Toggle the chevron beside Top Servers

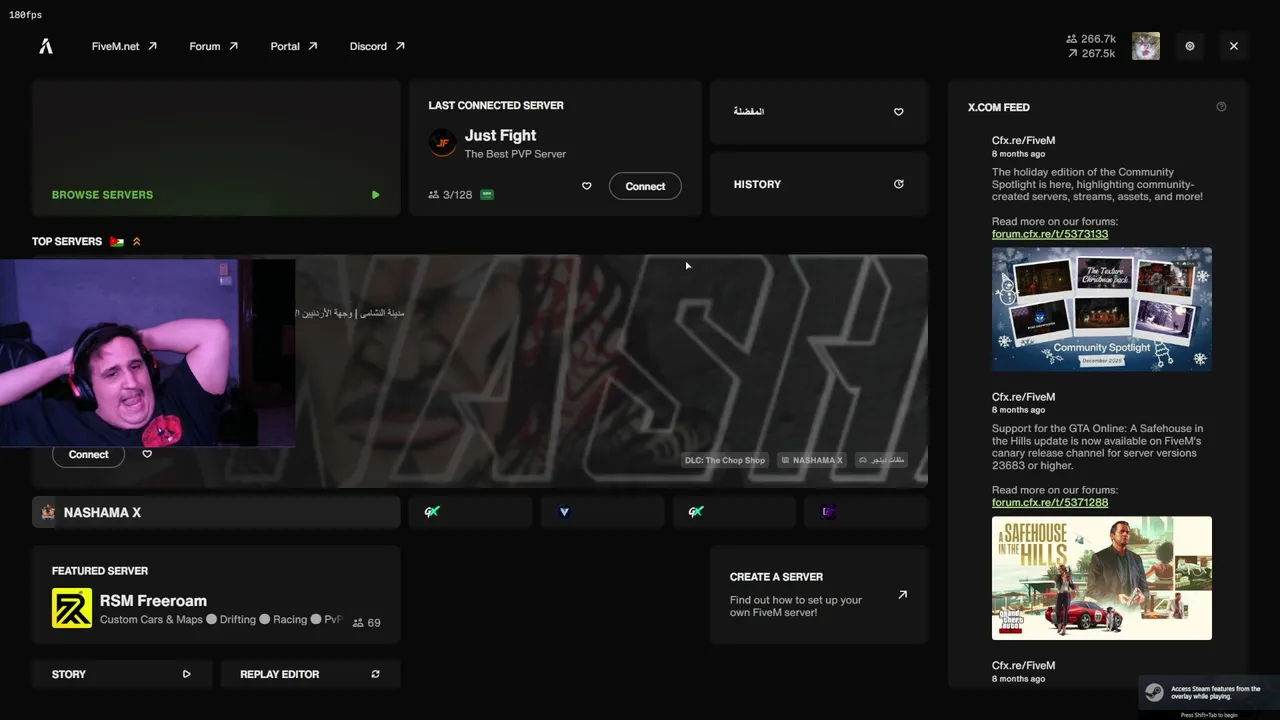point(137,242)
